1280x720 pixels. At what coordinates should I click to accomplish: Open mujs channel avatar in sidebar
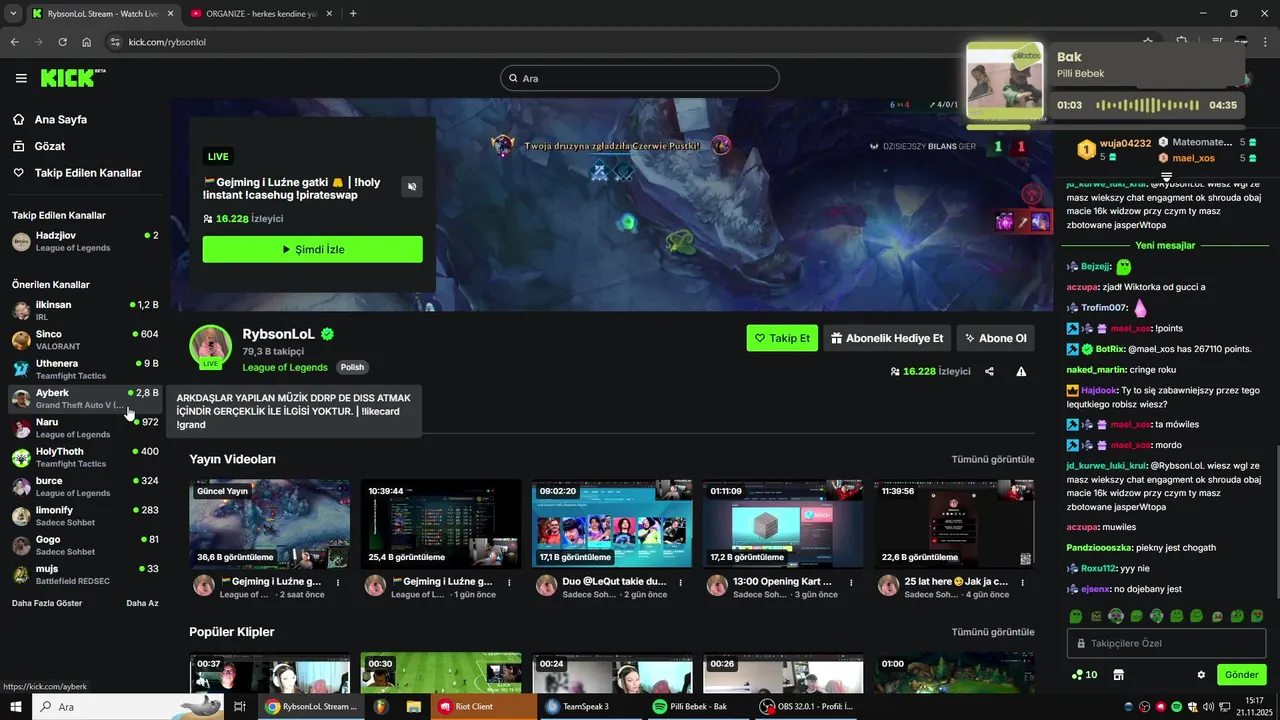point(21,575)
